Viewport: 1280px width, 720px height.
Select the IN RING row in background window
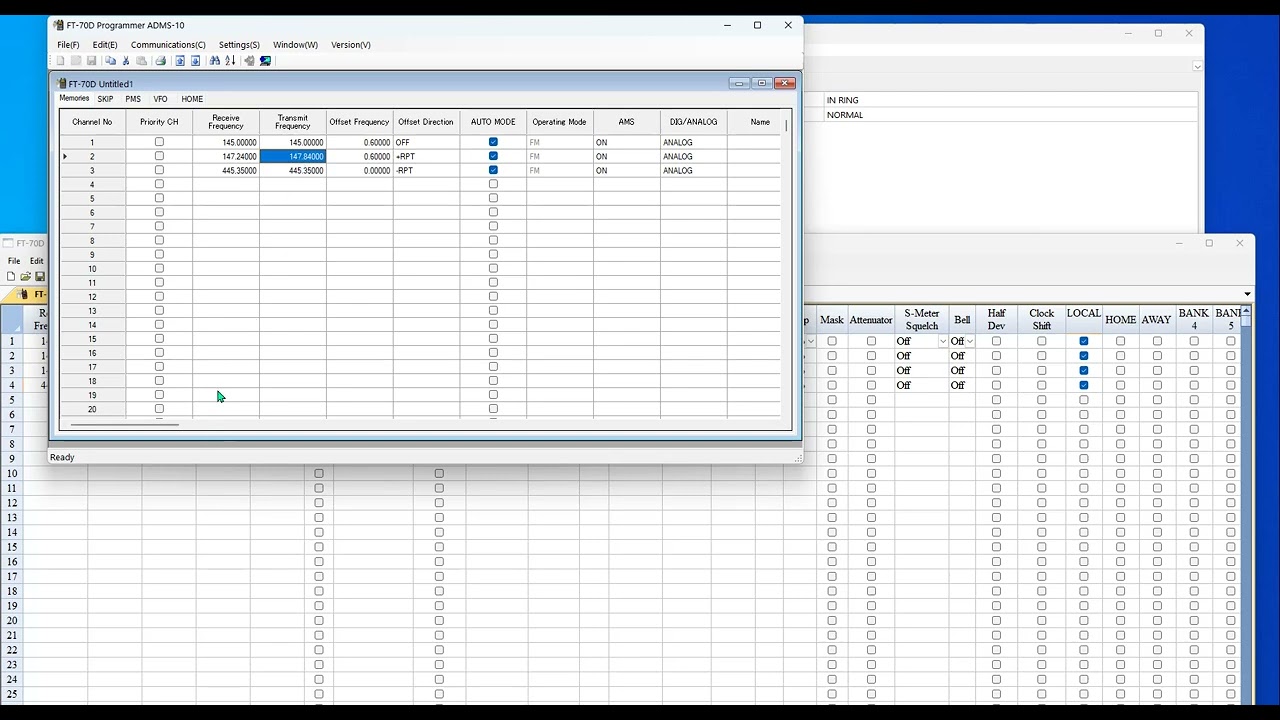pos(1010,100)
